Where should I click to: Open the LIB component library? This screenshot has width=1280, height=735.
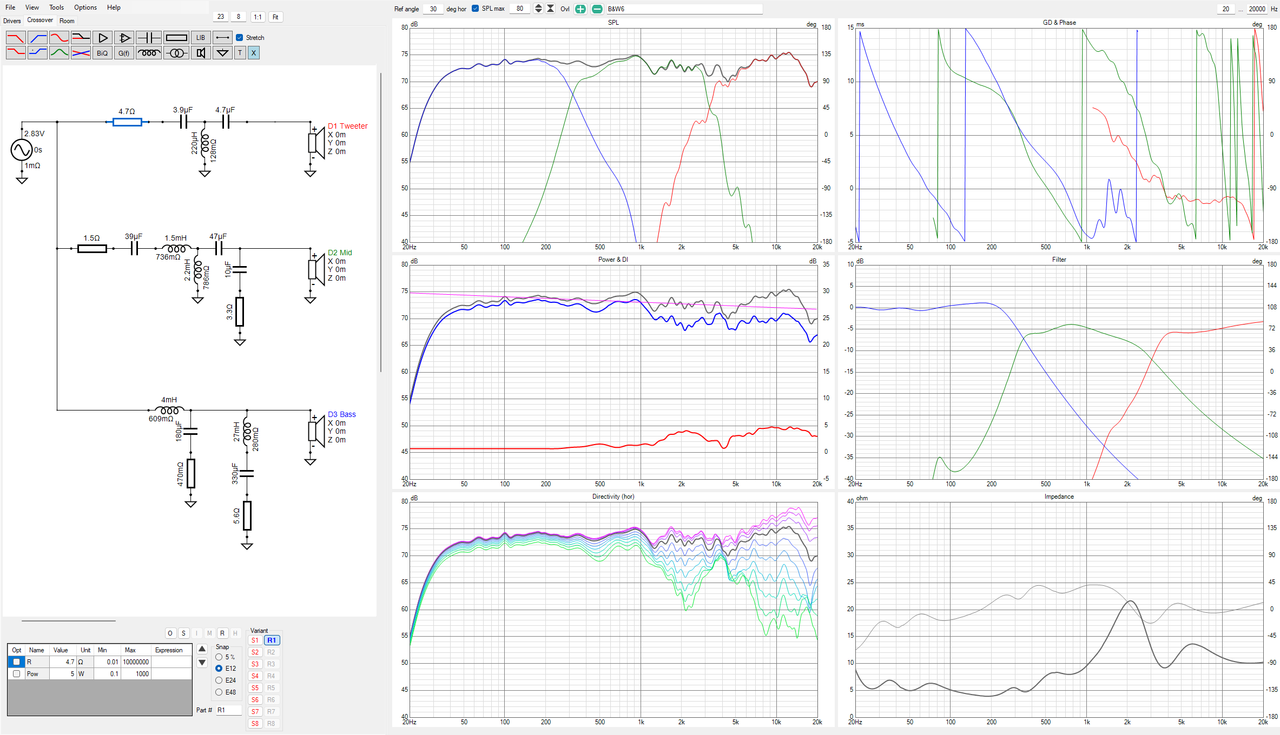pos(200,37)
